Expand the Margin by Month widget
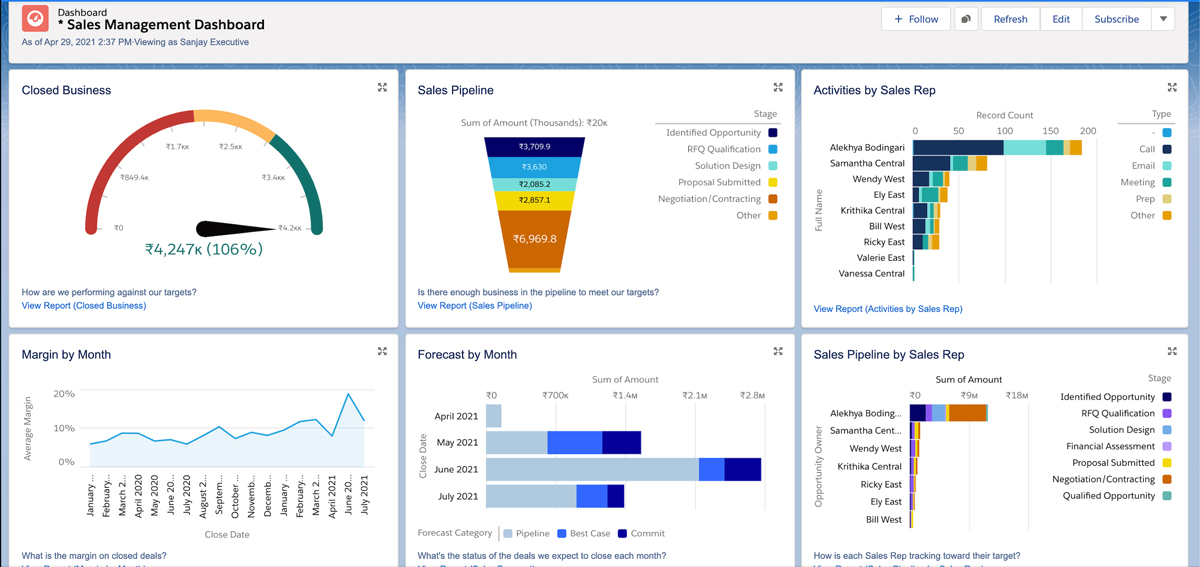The image size is (1200, 567). tap(382, 352)
